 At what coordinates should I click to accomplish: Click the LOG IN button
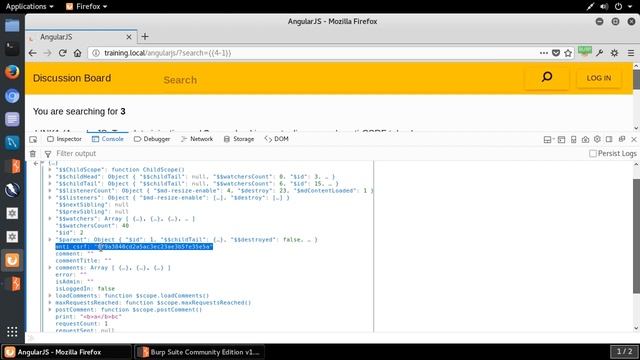pos(599,78)
